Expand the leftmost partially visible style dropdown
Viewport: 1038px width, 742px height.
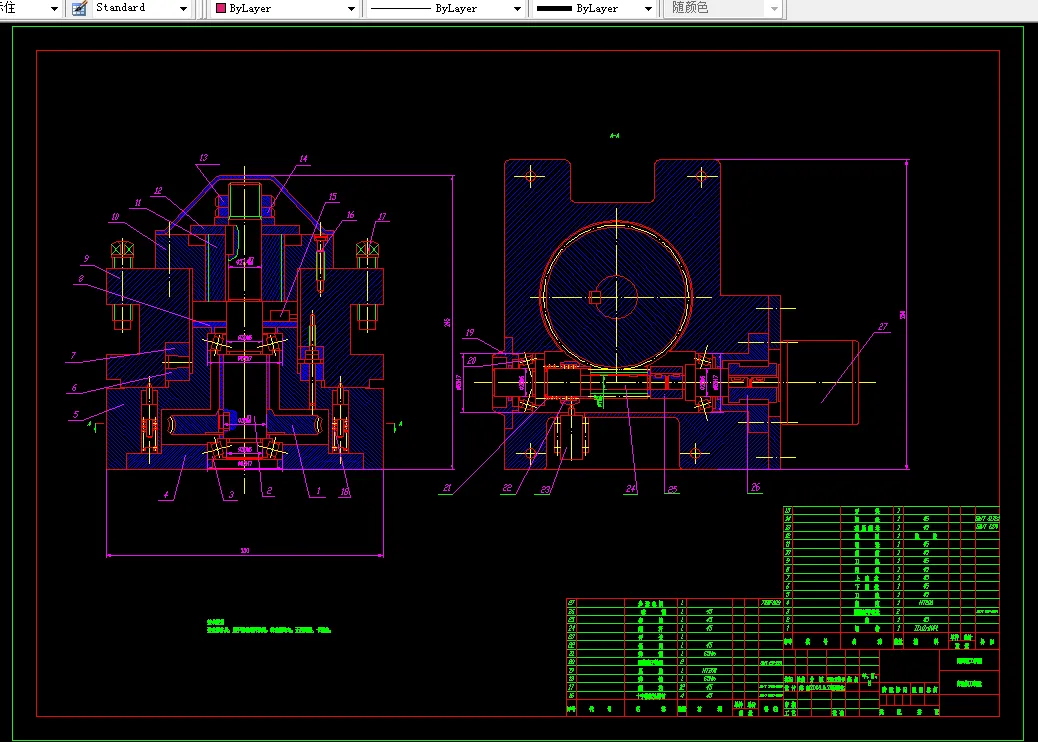(54, 9)
